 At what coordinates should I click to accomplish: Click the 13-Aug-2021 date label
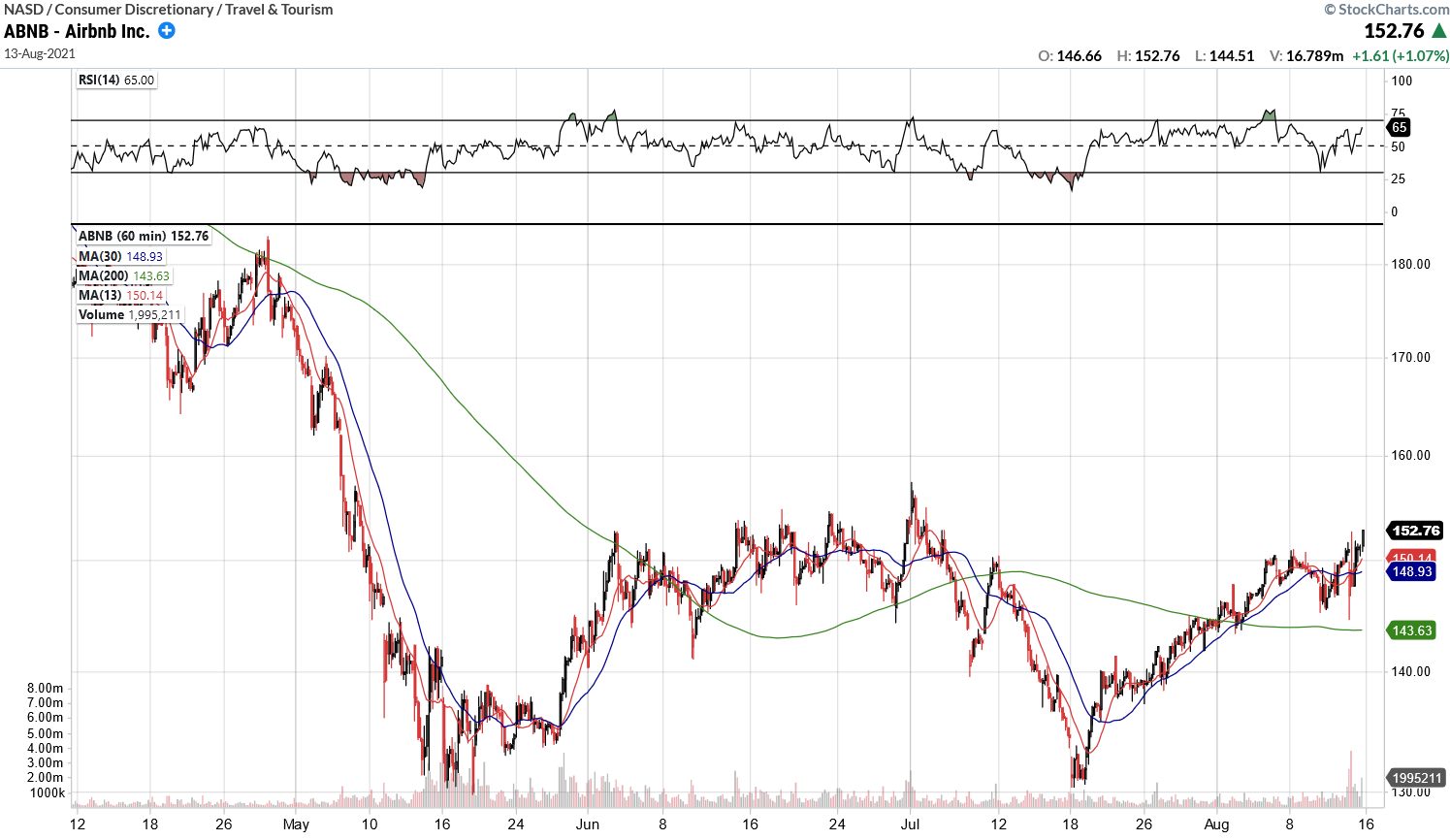click(40, 54)
